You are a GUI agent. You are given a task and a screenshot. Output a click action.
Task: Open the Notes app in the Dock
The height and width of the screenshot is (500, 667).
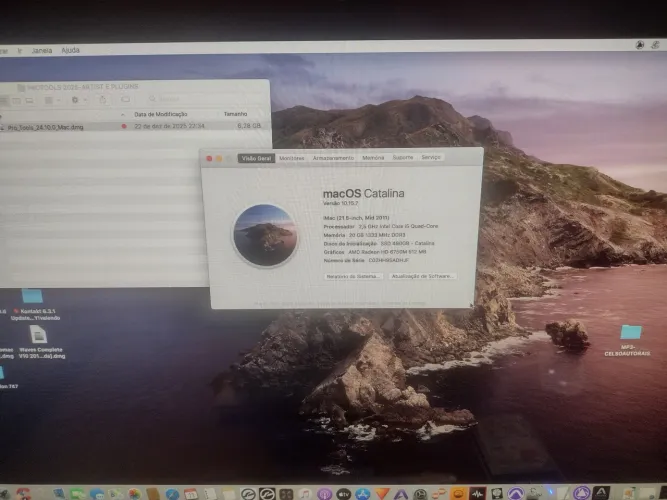[228, 494]
